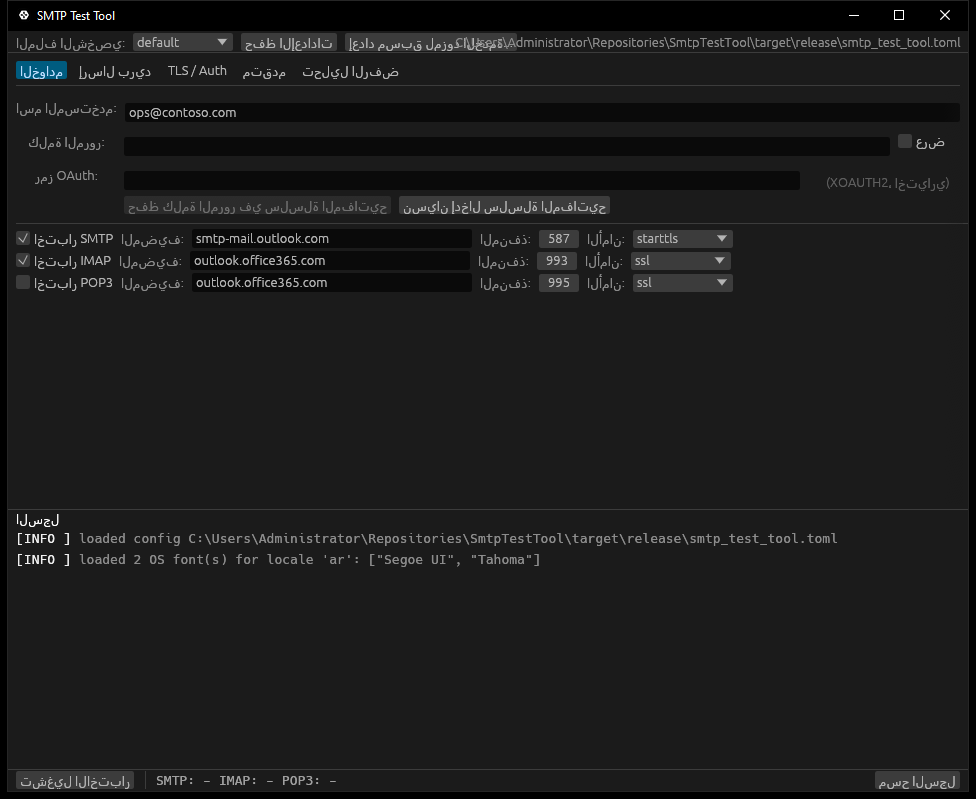Image resolution: width=976 pixels, height=799 pixels.
Task: Click the نسيان إدخال سلسلة المفاتيح button
Action: (504, 206)
